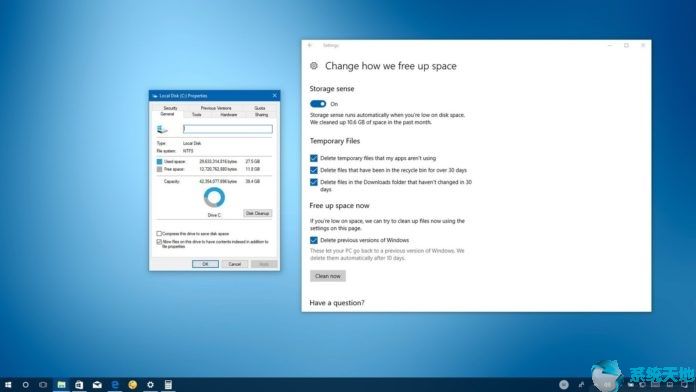This screenshot has width=696, height=392.
Task: Click the drive label text field
Action: tap(228, 129)
